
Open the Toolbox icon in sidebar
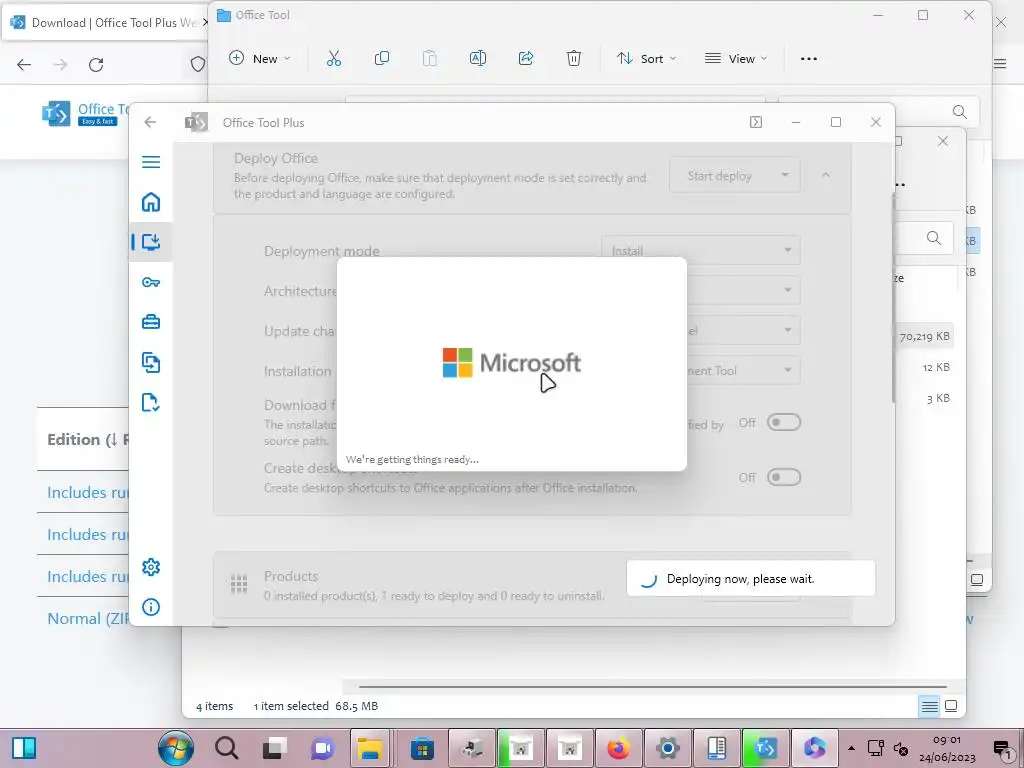tap(151, 322)
